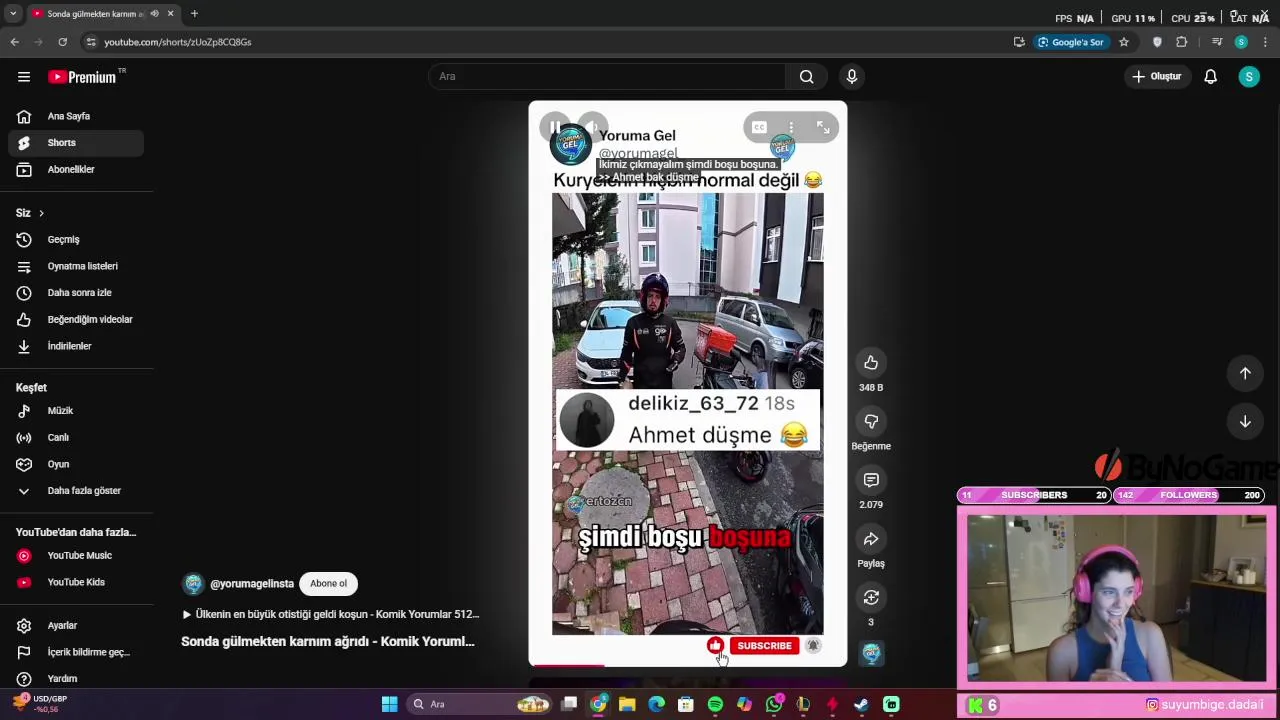The height and width of the screenshot is (720, 1280).
Task: Dislike the Short (Beğenme)
Action: coord(871,422)
